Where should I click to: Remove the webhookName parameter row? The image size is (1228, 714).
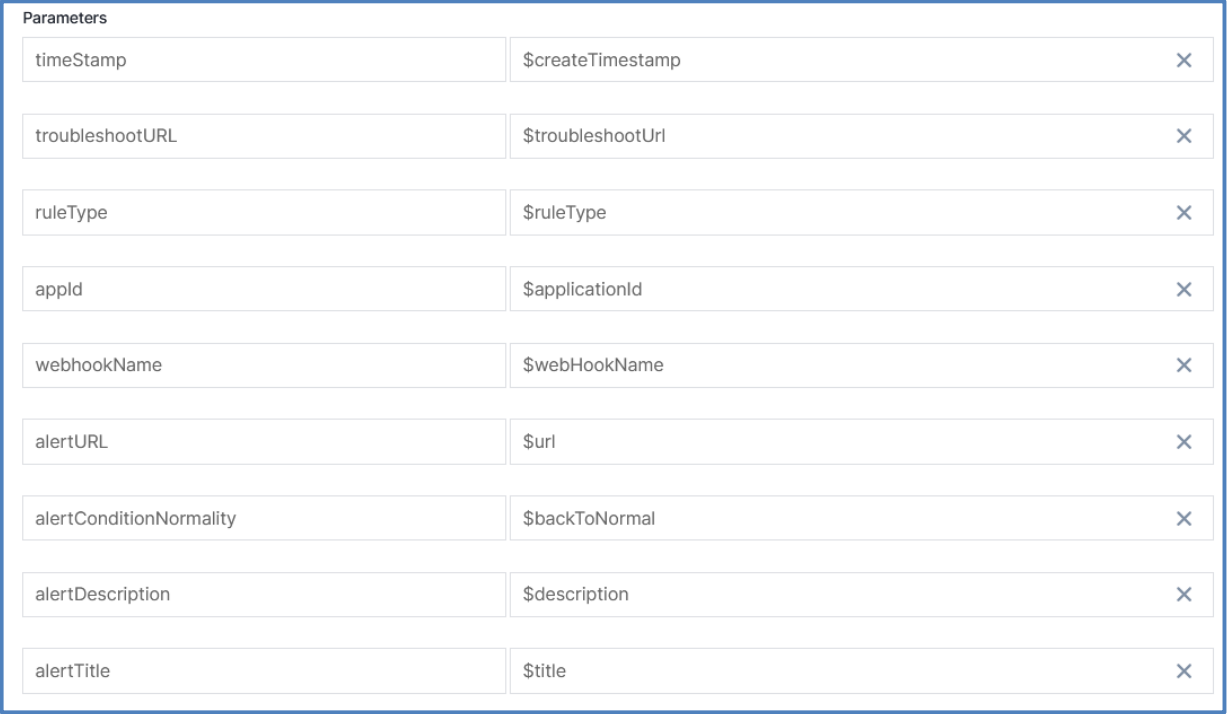pos(1184,365)
